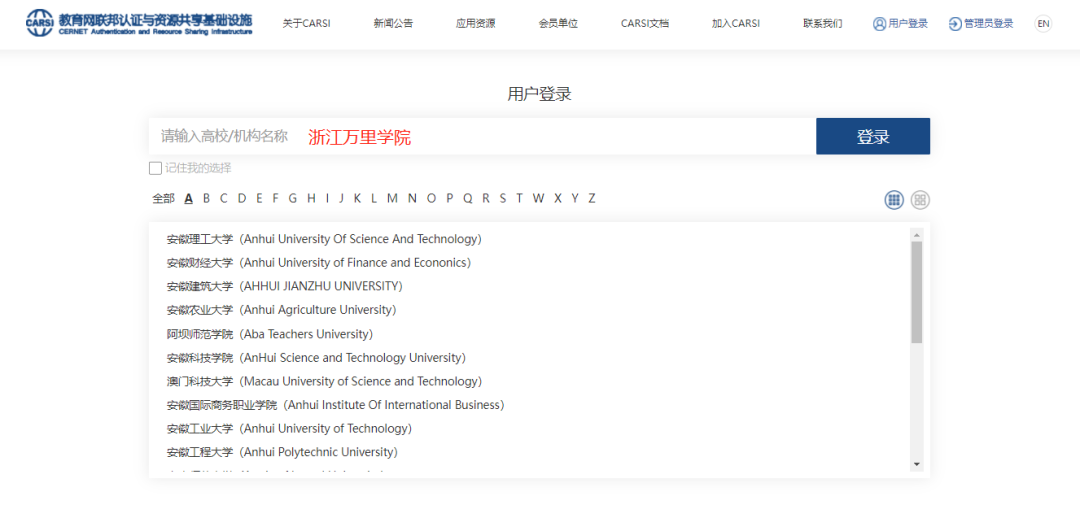Select 安徽理工大学 from the list
The width and height of the screenshot is (1080, 531).
[x=324, y=239]
